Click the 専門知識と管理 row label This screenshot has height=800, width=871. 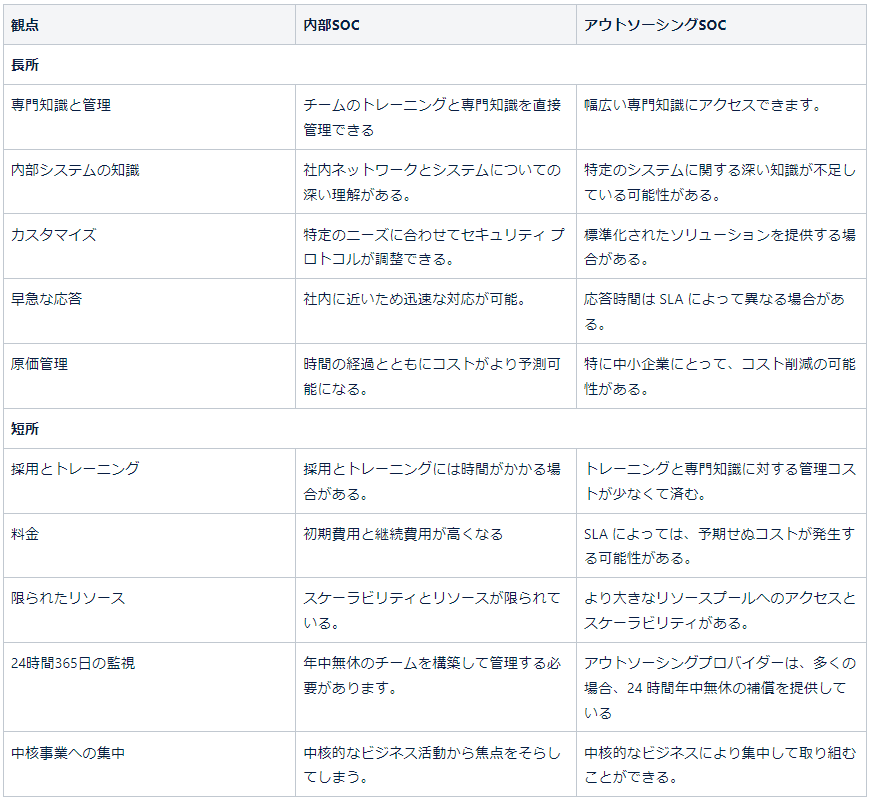tap(61, 105)
